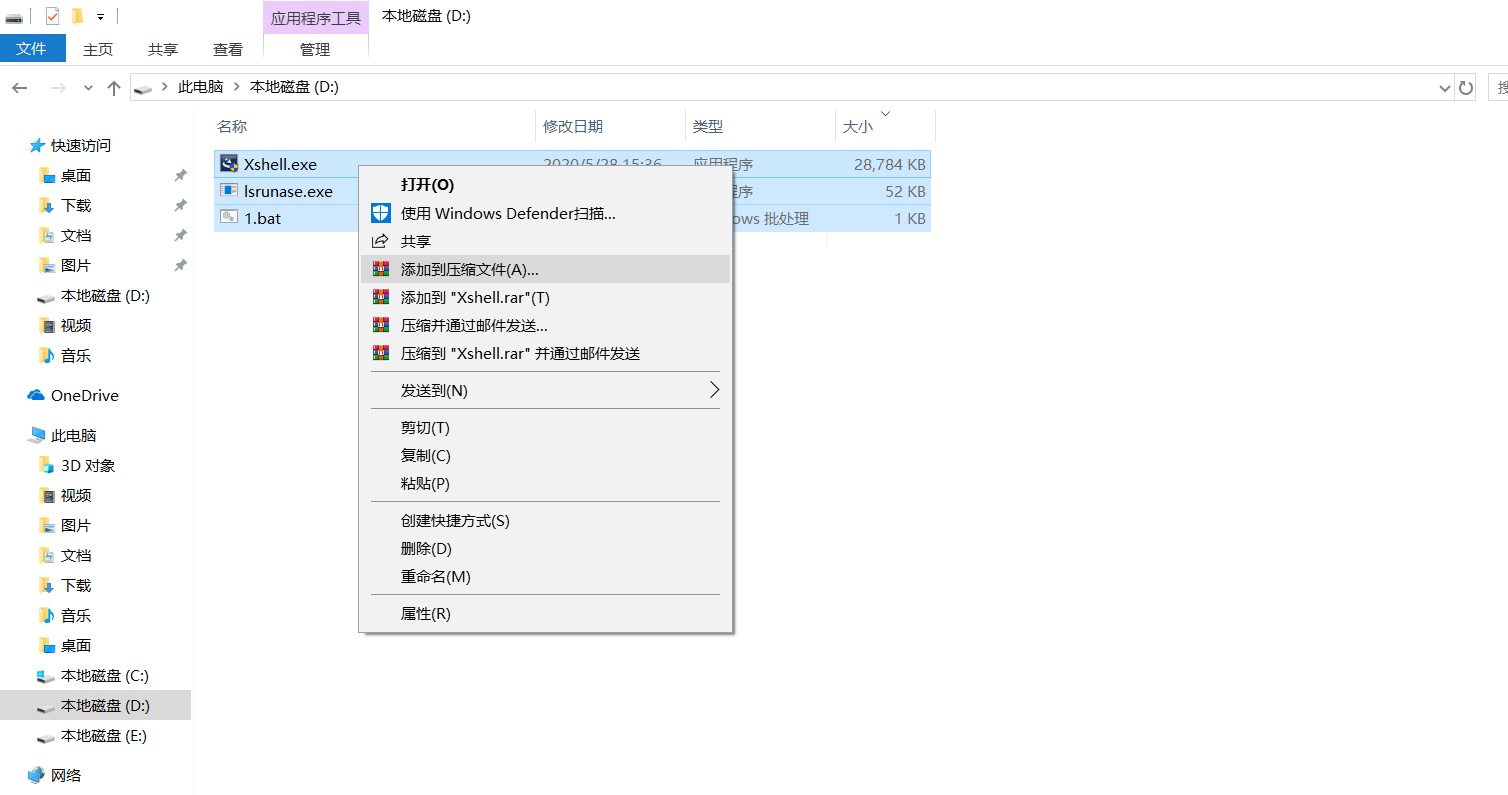Switch to the 查看 ribbon tab
Viewport: 1508px width, 795px height.
226,48
